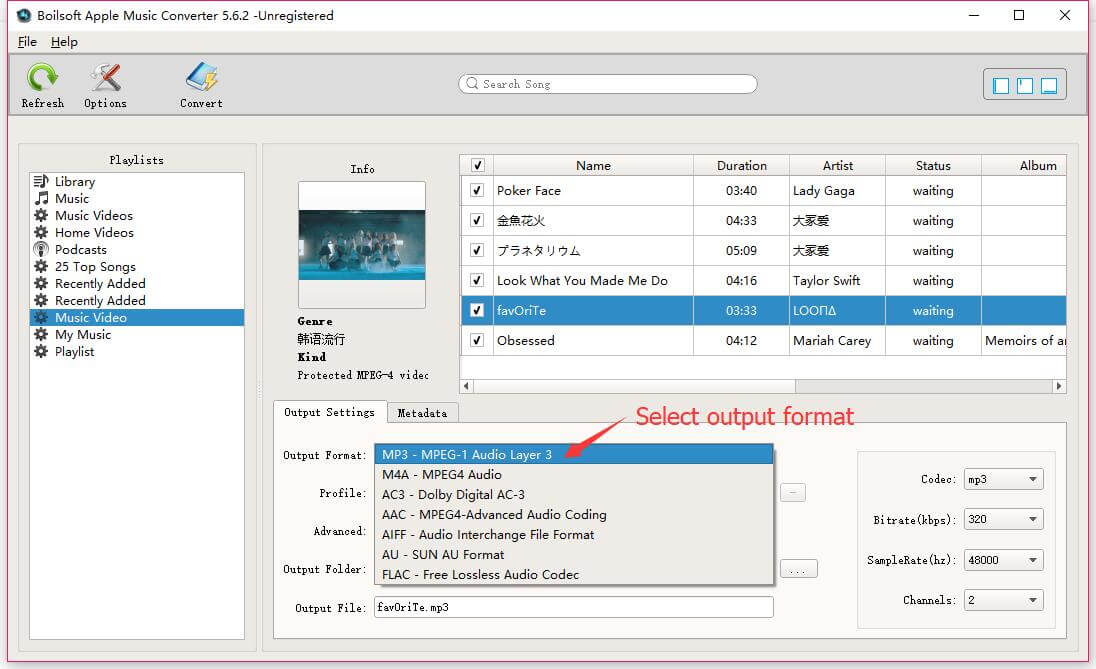Select the Obsessed song name
The image size is (1096, 669).
(526, 340)
